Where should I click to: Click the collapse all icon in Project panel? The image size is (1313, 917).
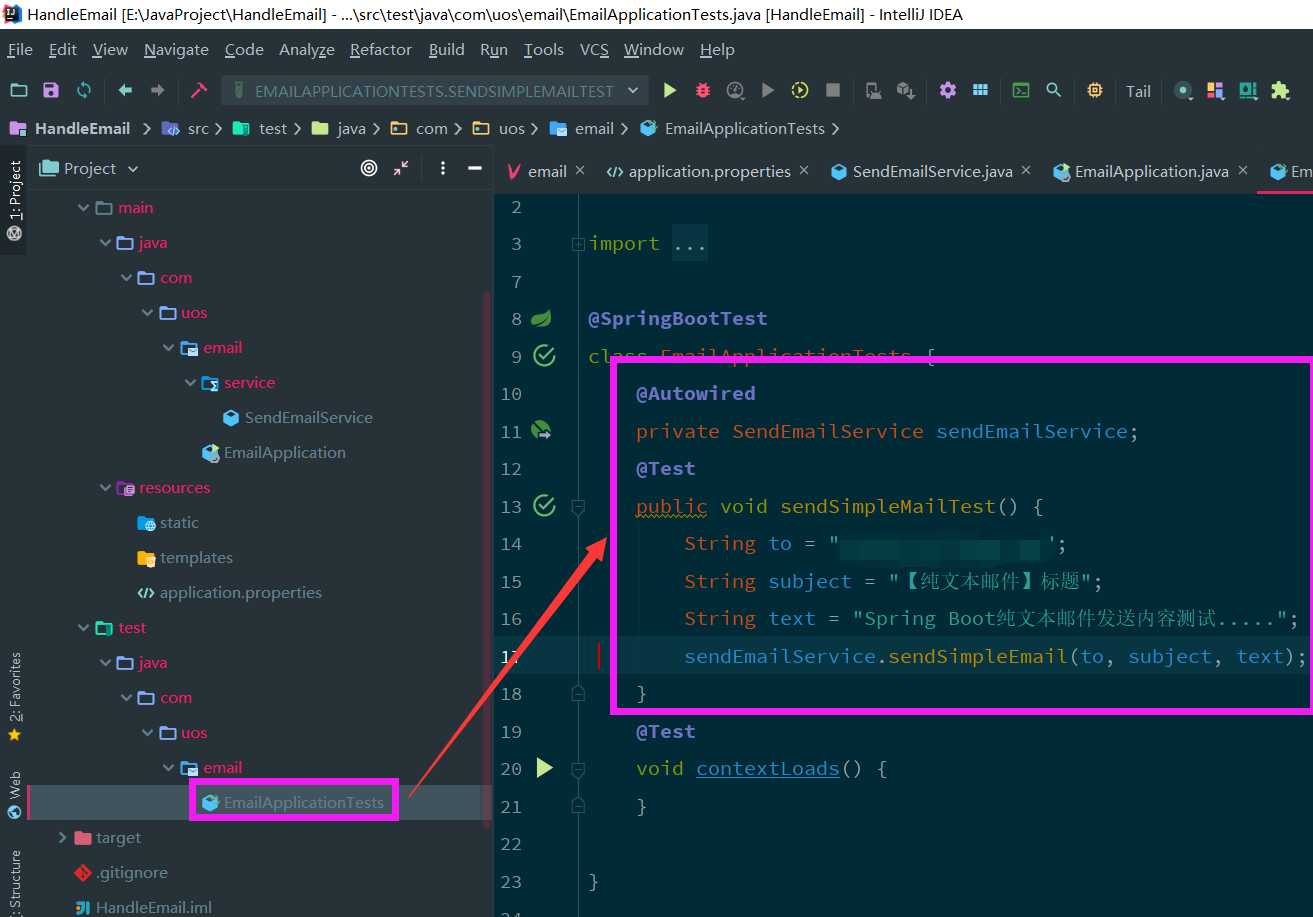[401, 168]
